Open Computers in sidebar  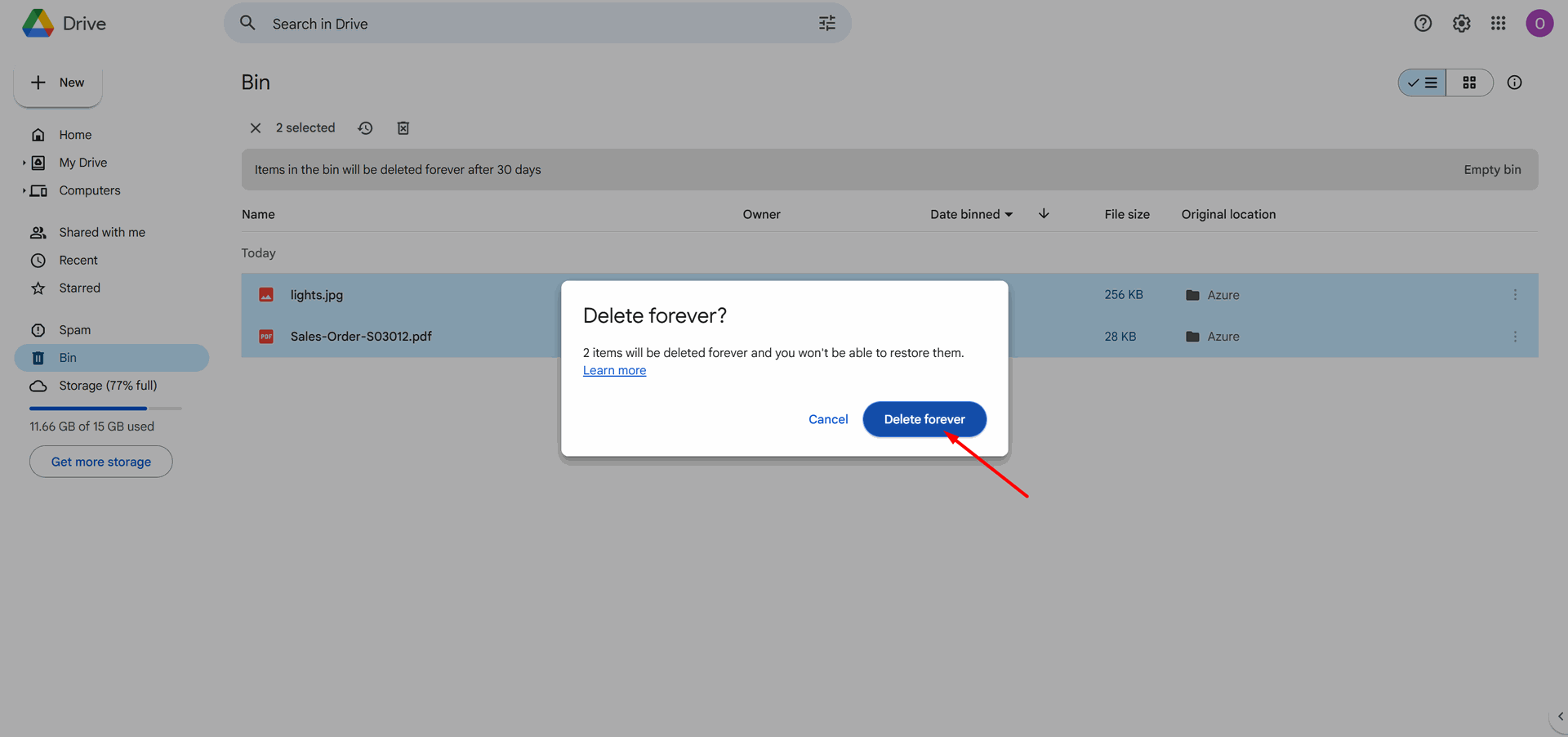coord(90,190)
